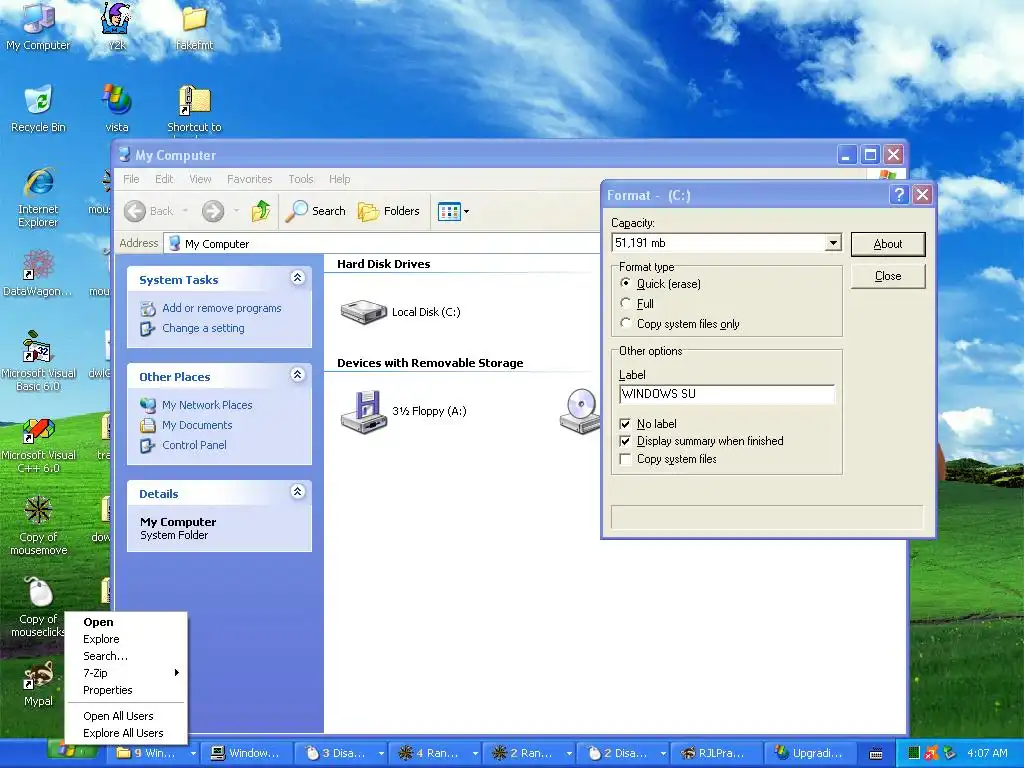Open My Documents link
This screenshot has width=1024, height=768.
coord(197,425)
